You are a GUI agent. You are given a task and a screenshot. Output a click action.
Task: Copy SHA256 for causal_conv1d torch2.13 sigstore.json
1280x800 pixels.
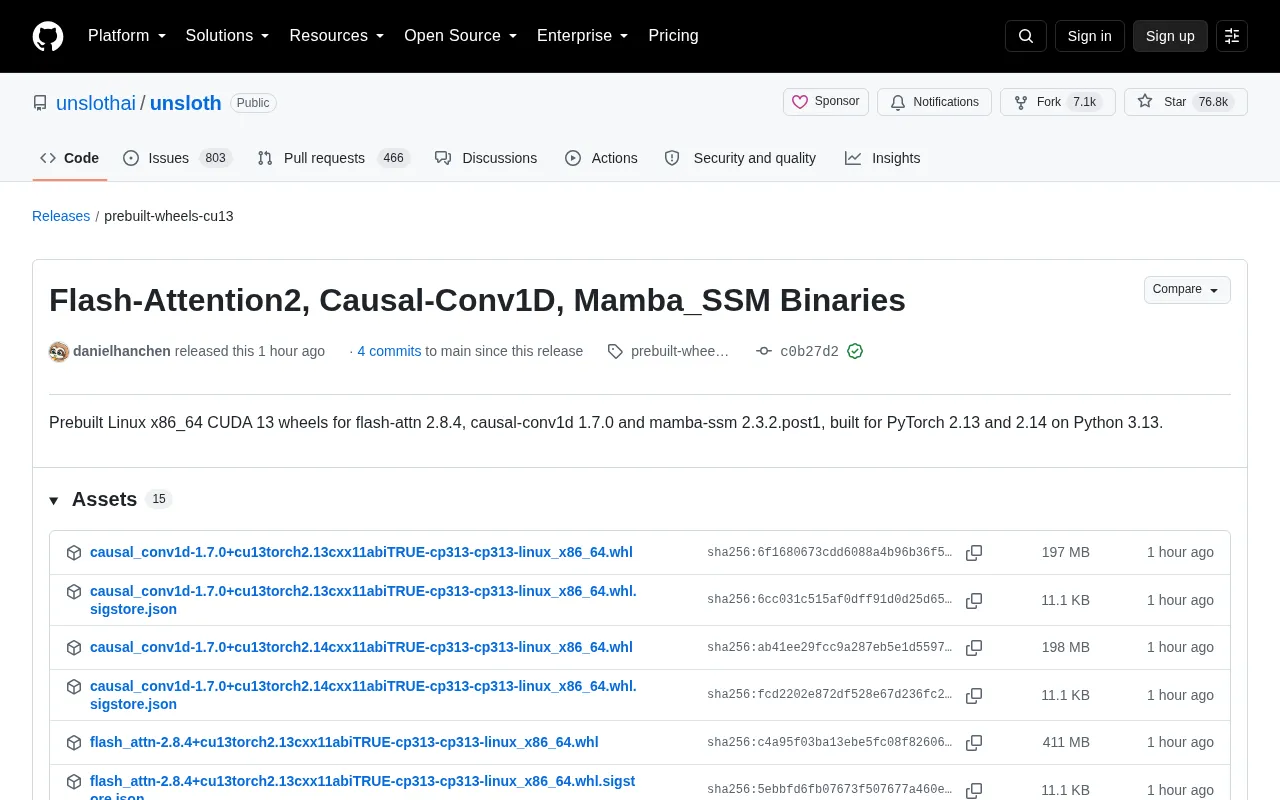pos(974,601)
